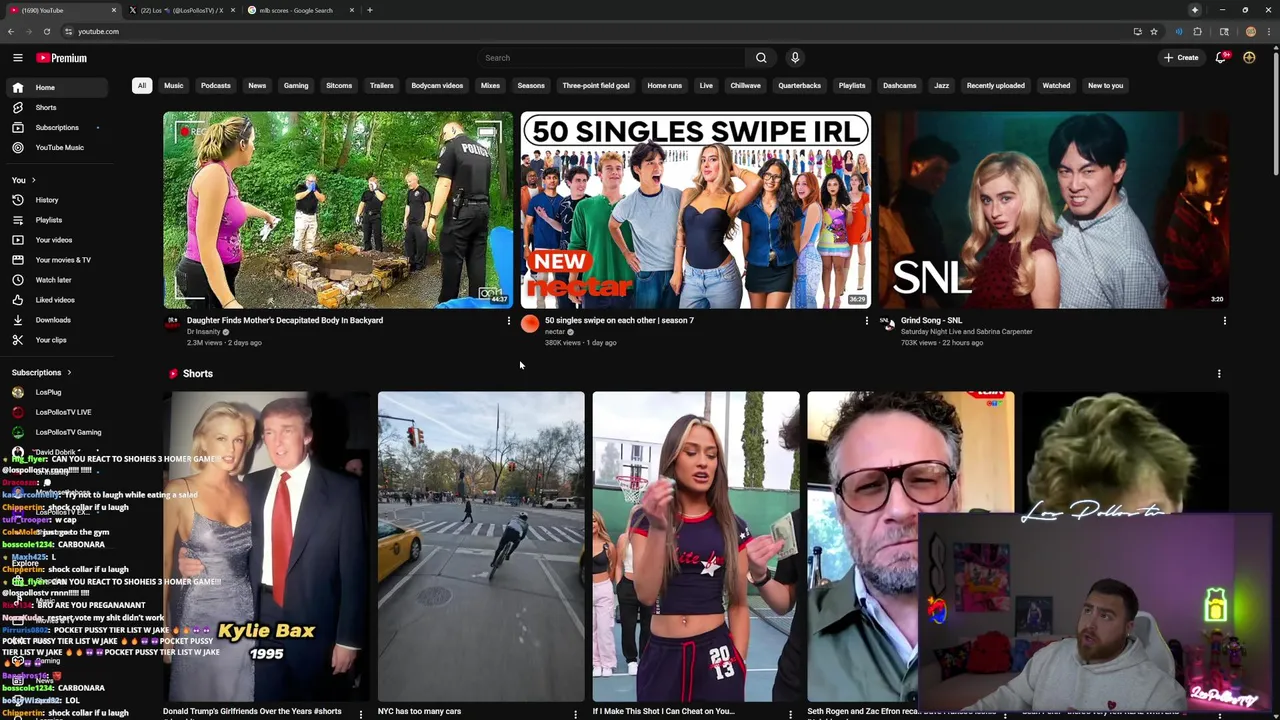Screen dimensions: 1280x720
Task: Reload the page with browser refresh
Action: point(46,31)
